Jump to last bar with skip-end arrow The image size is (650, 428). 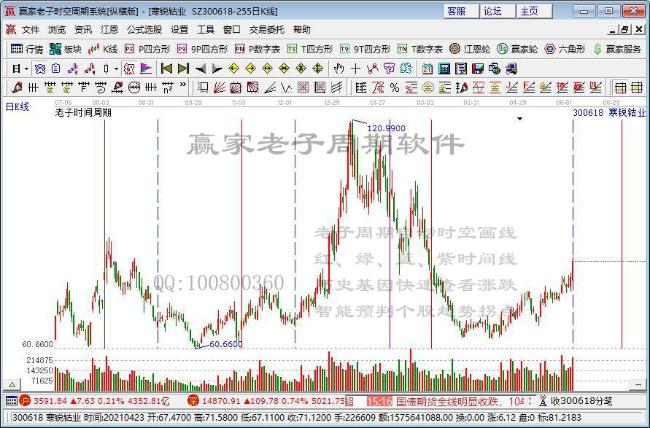click(183, 68)
